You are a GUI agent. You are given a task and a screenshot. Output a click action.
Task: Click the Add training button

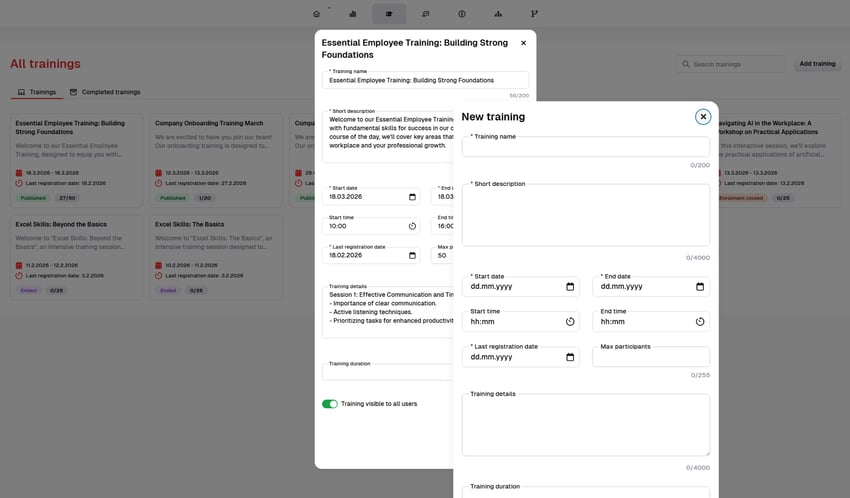pos(817,64)
